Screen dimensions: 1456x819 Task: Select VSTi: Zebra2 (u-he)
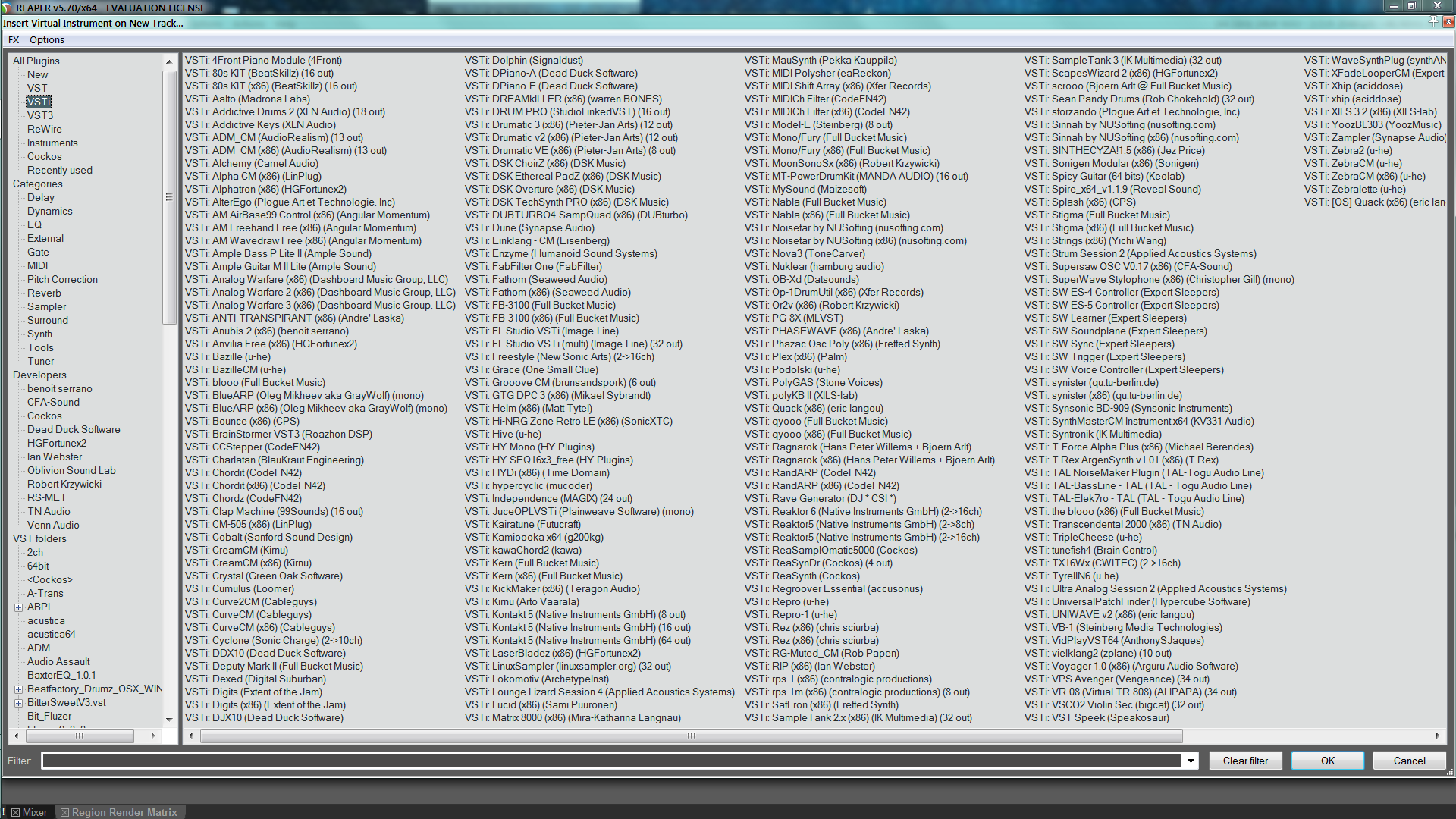coord(1348,150)
